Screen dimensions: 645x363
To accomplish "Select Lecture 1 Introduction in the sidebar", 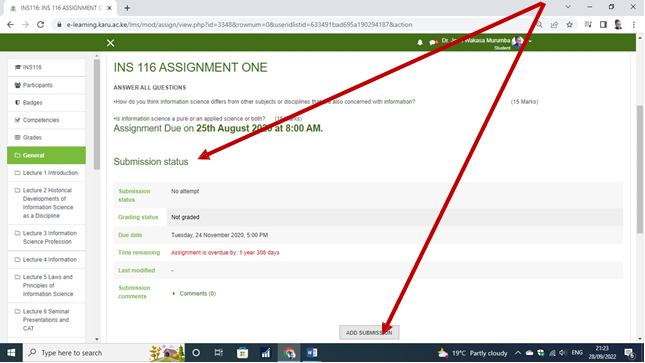I will point(46,173).
